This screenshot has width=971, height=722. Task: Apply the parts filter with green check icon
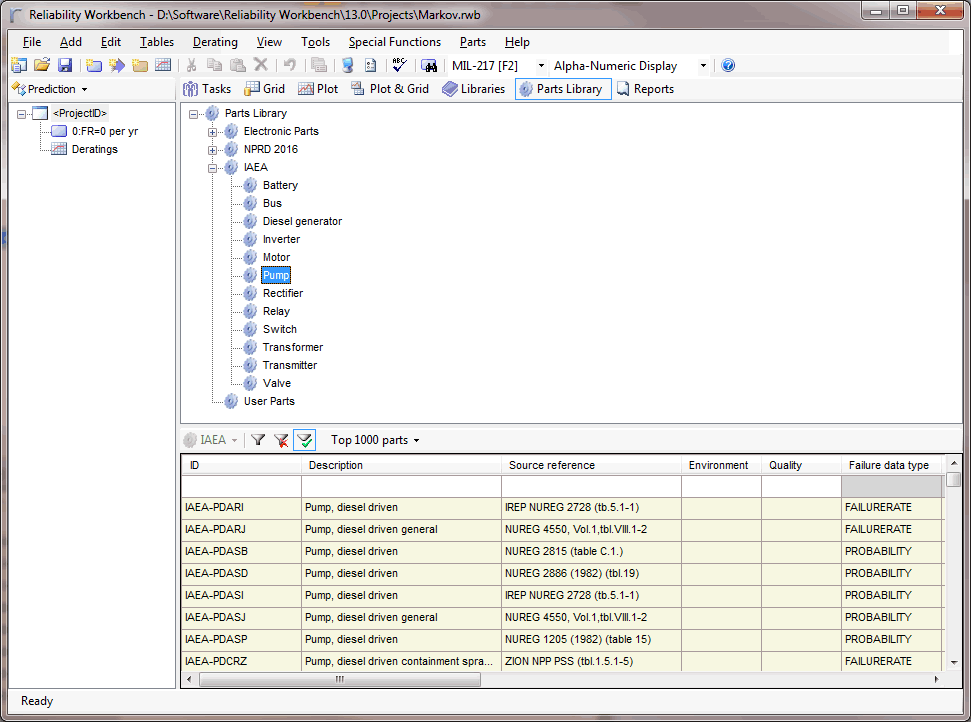305,439
